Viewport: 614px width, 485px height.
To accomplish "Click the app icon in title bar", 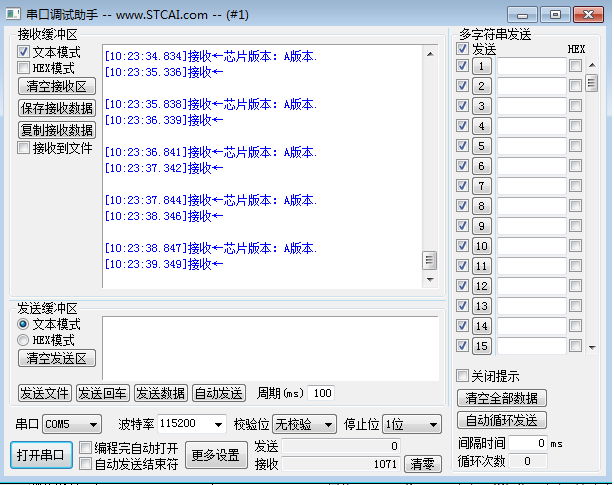I will [13, 14].
